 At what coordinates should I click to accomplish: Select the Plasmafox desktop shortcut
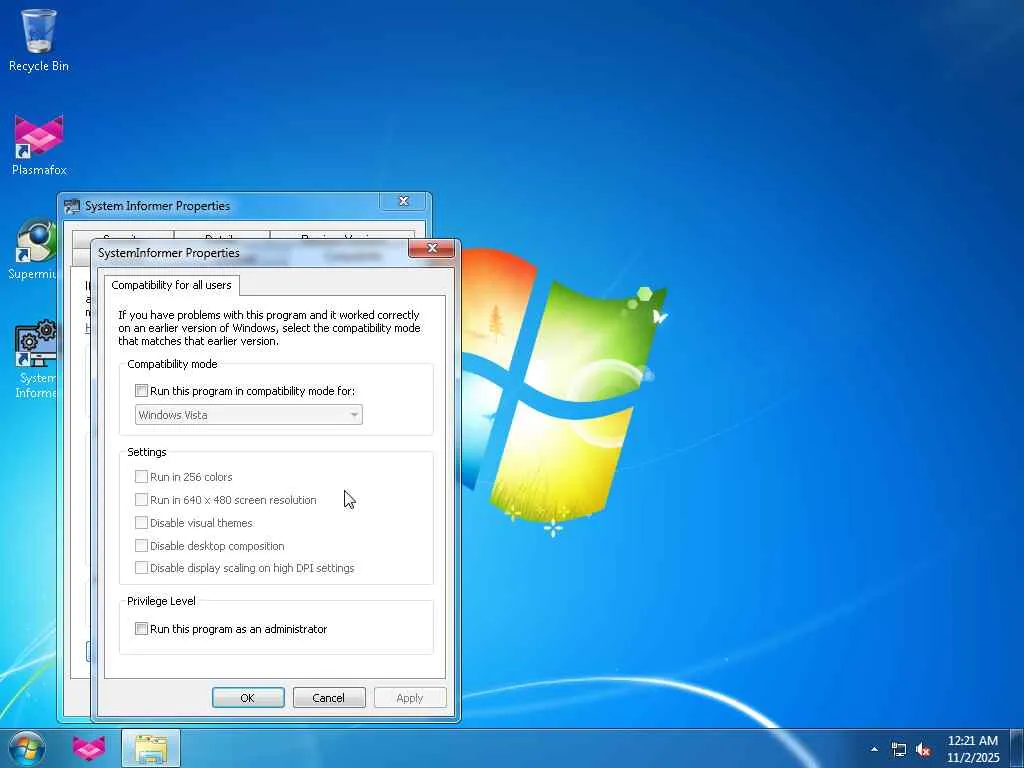(39, 145)
